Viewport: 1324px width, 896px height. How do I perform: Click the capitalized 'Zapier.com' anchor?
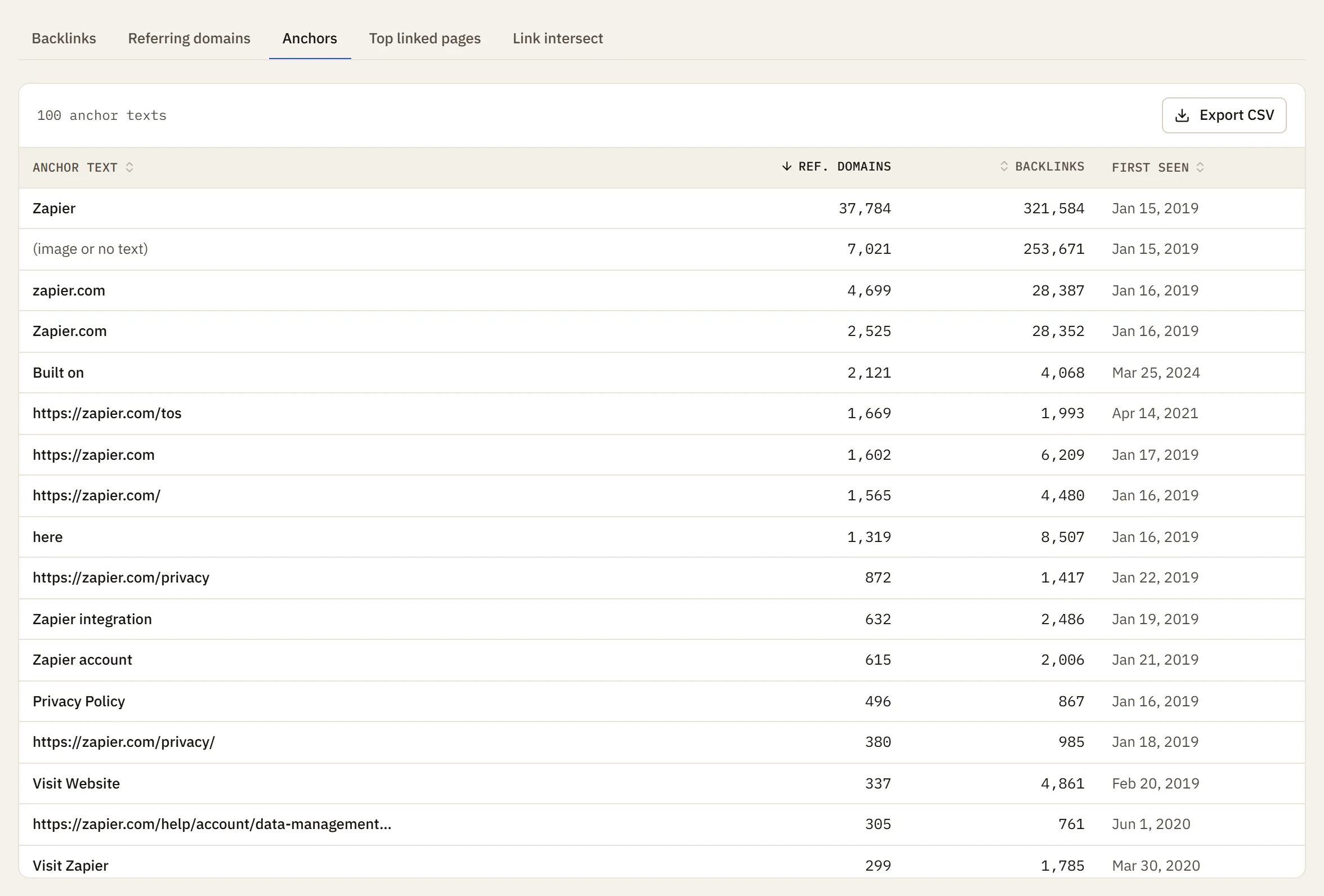(69, 331)
